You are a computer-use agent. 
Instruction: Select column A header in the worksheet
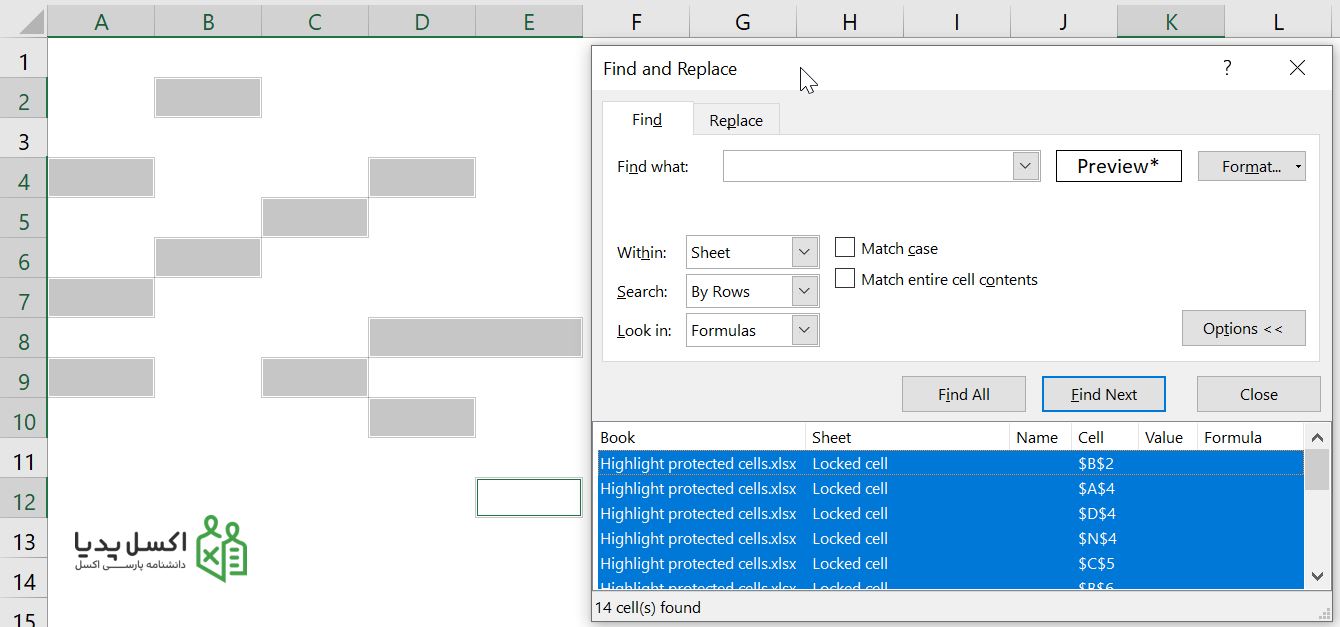pyautogui.click(x=101, y=21)
